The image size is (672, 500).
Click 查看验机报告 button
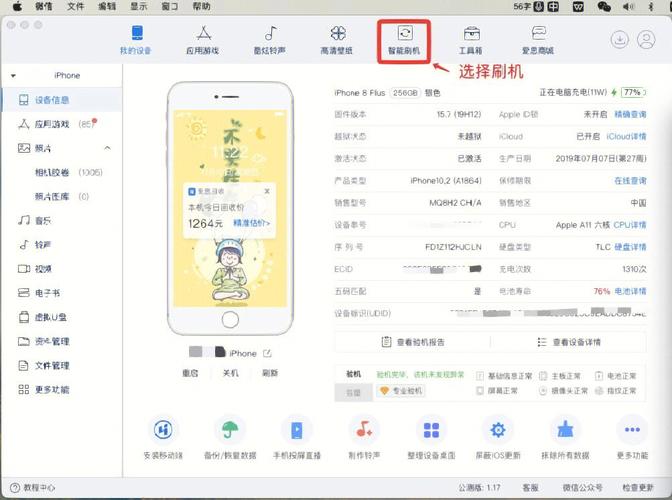point(413,342)
